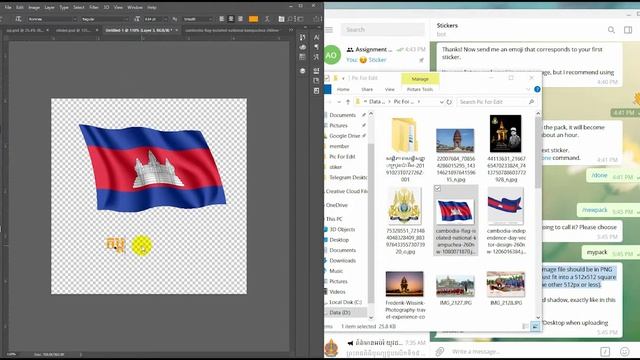The width and height of the screenshot is (640, 360).
Task: Click the History panel icon in Photoshop dock
Action: pos(302,37)
